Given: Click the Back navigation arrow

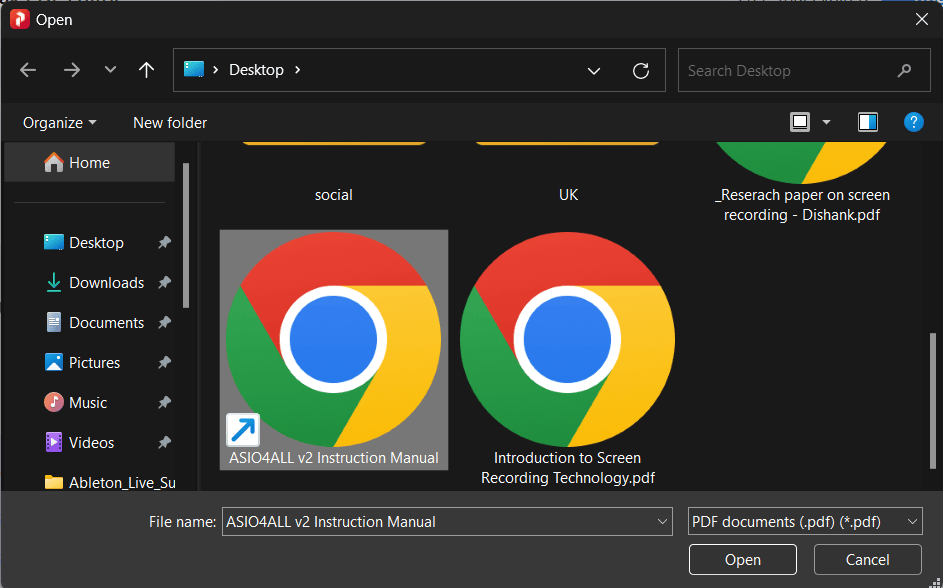Looking at the screenshot, I should tap(28, 70).
